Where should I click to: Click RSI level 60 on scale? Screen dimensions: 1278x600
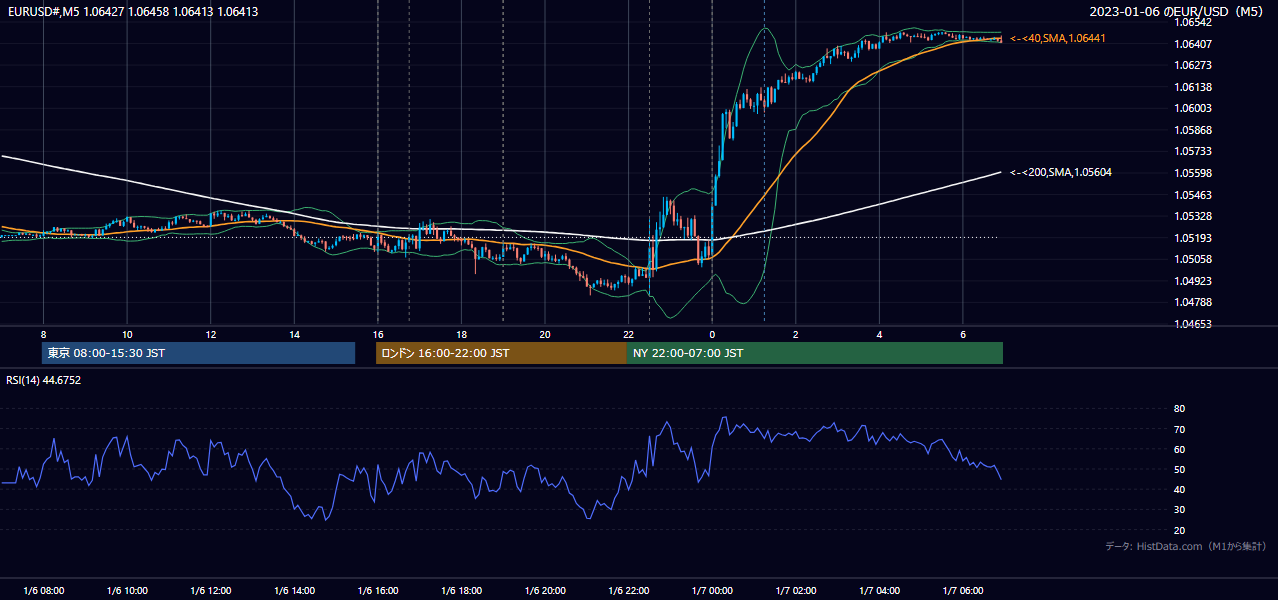pos(1179,449)
